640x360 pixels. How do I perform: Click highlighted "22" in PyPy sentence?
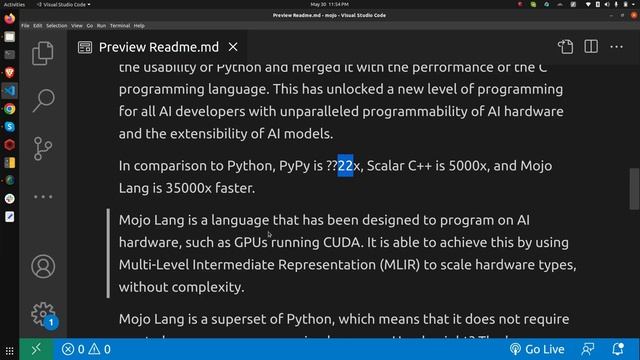point(345,166)
